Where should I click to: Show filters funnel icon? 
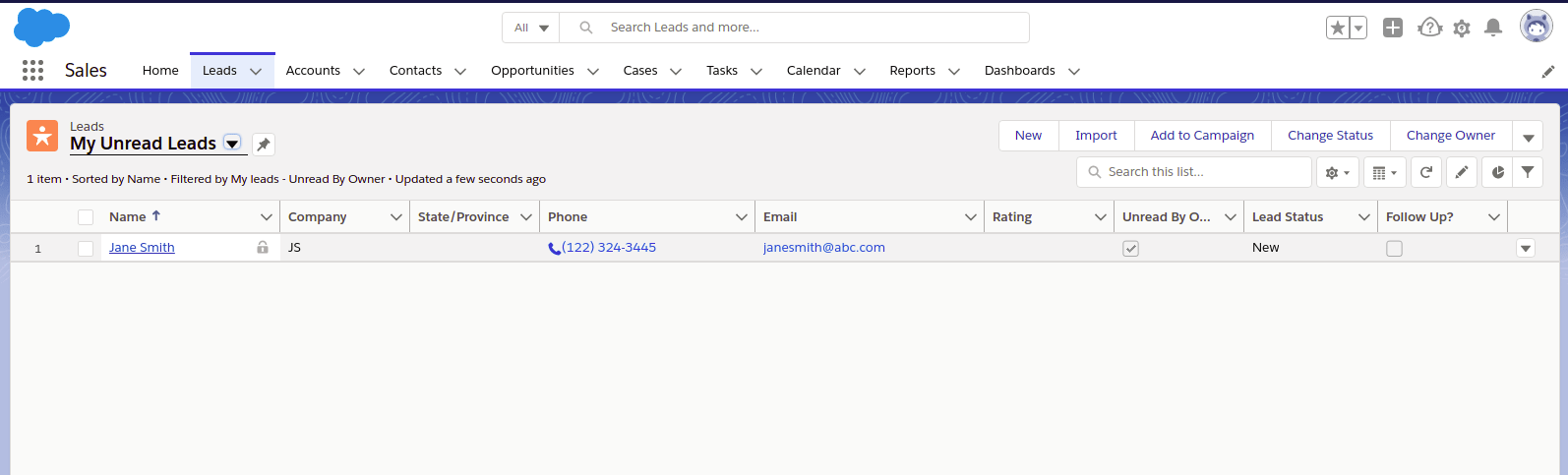tap(1528, 172)
